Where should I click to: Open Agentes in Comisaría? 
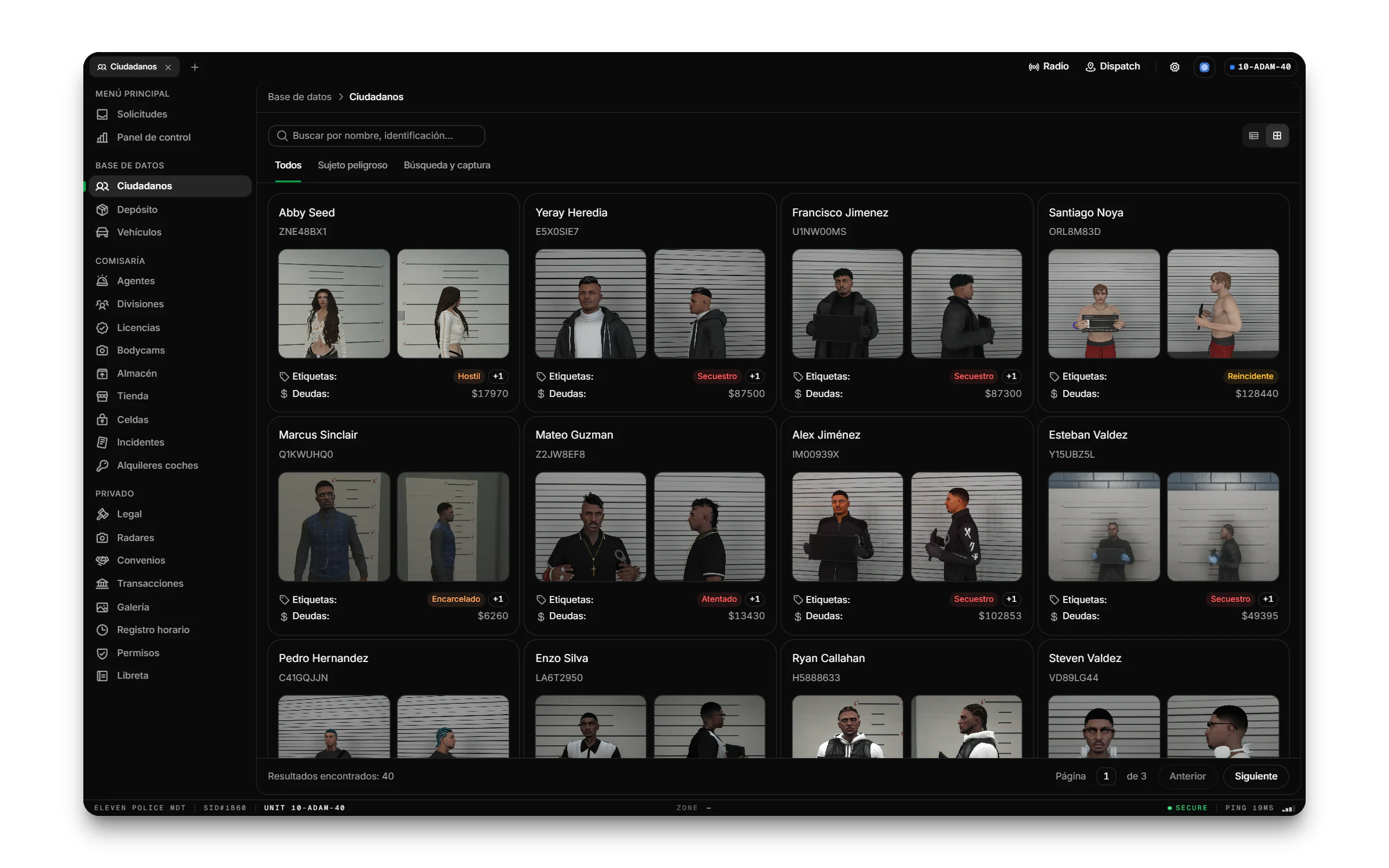click(x=170, y=281)
